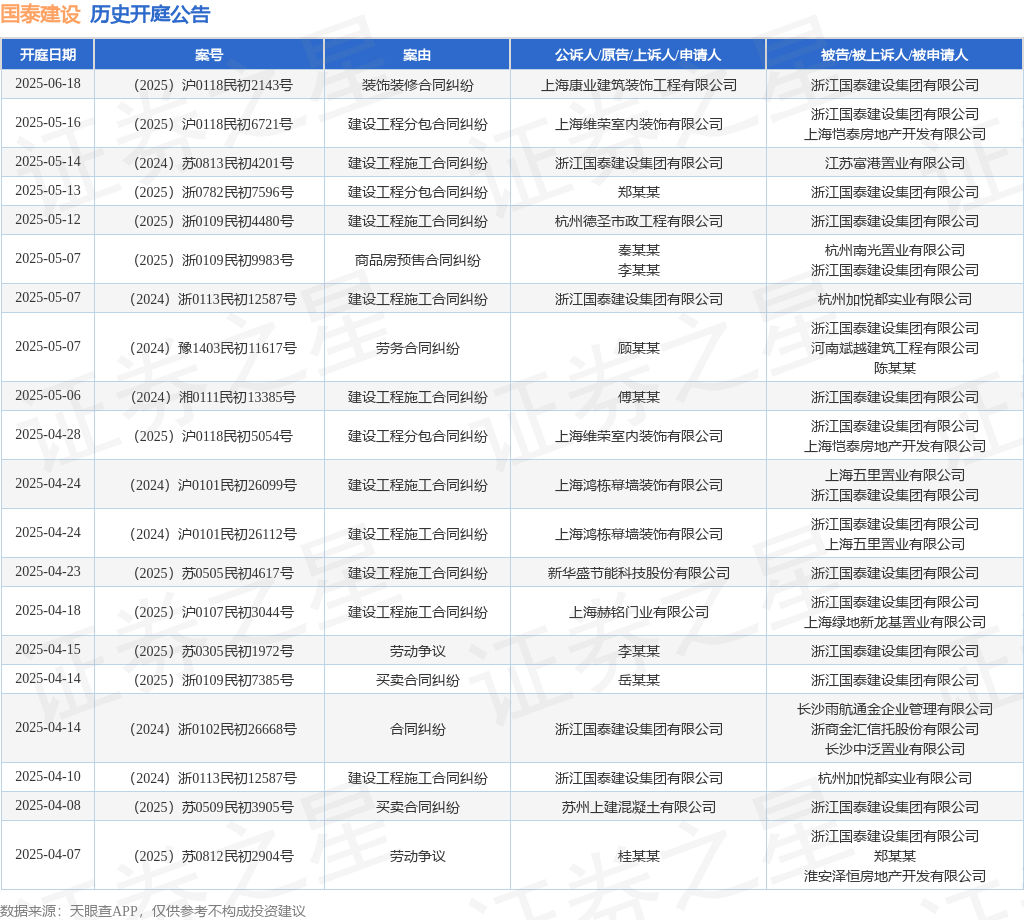Click plaintiff 上海赫铭门业有限公司

pyautogui.click(x=639, y=612)
